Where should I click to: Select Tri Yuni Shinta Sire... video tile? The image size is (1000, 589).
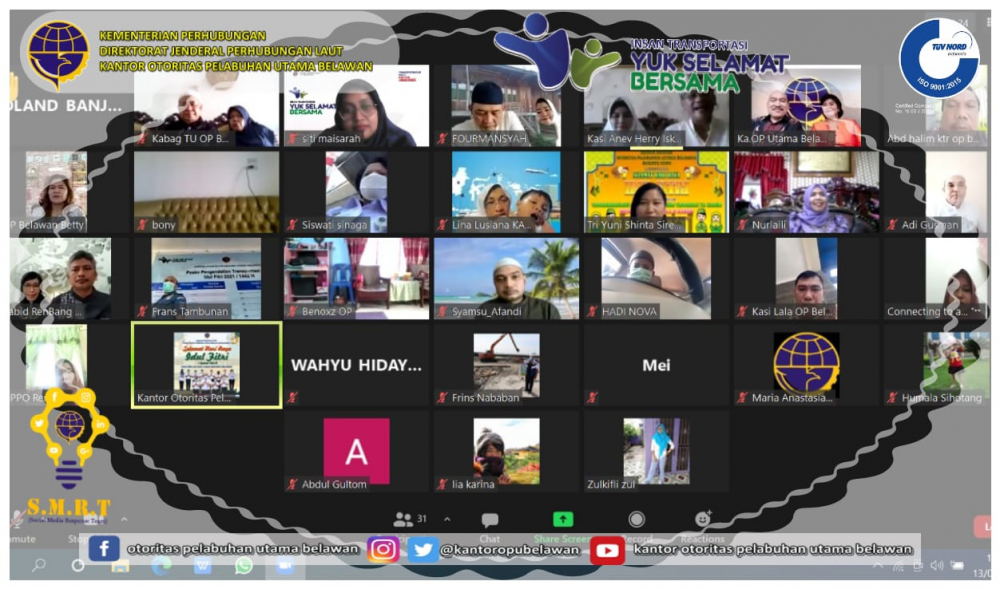pos(656,192)
